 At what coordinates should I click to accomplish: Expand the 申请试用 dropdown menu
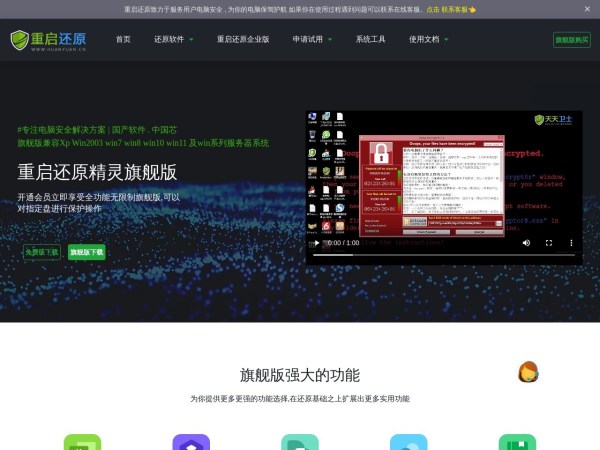tap(313, 40)
